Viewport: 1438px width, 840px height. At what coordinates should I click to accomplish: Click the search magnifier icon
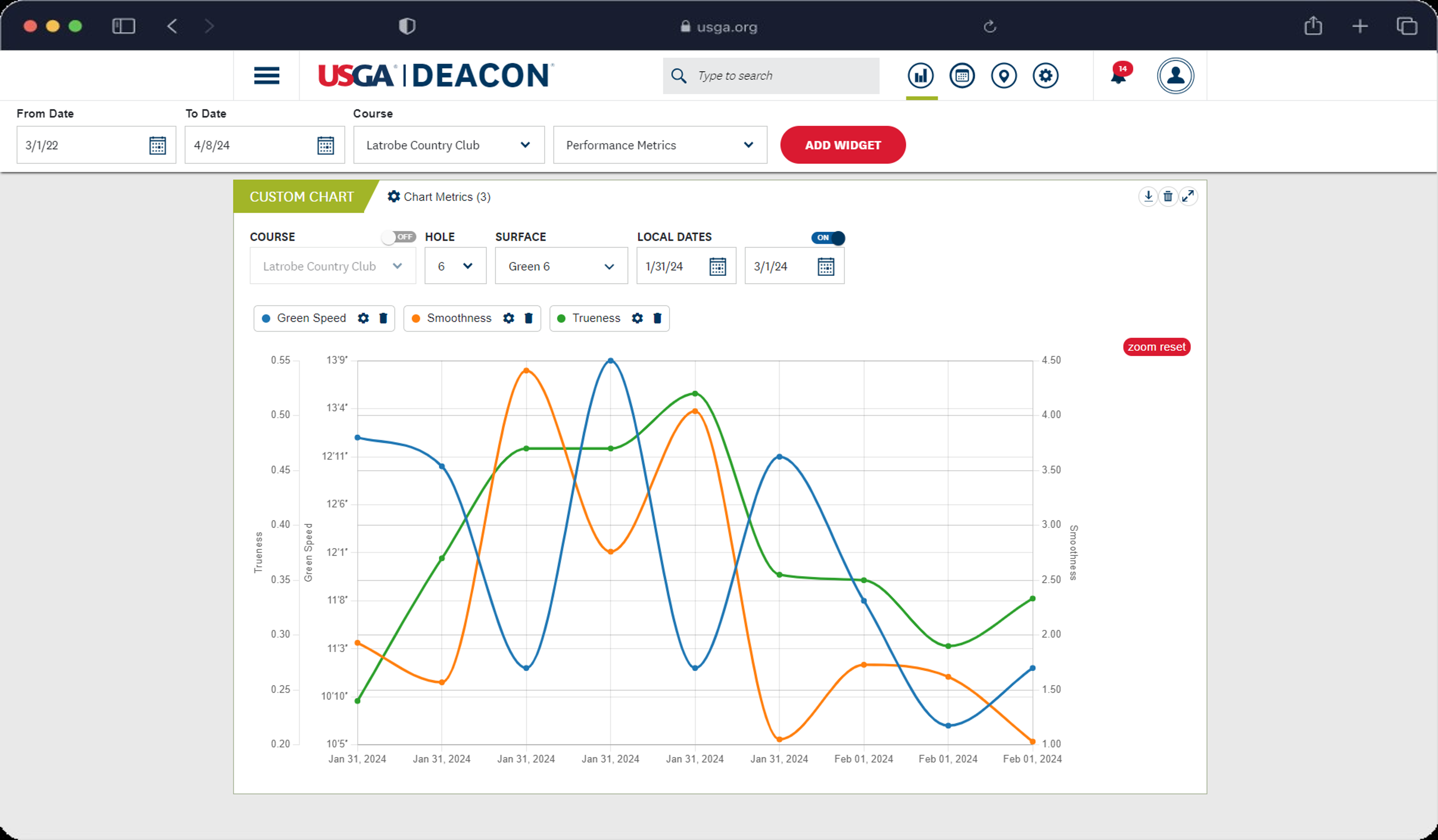[x=679, y=75]
